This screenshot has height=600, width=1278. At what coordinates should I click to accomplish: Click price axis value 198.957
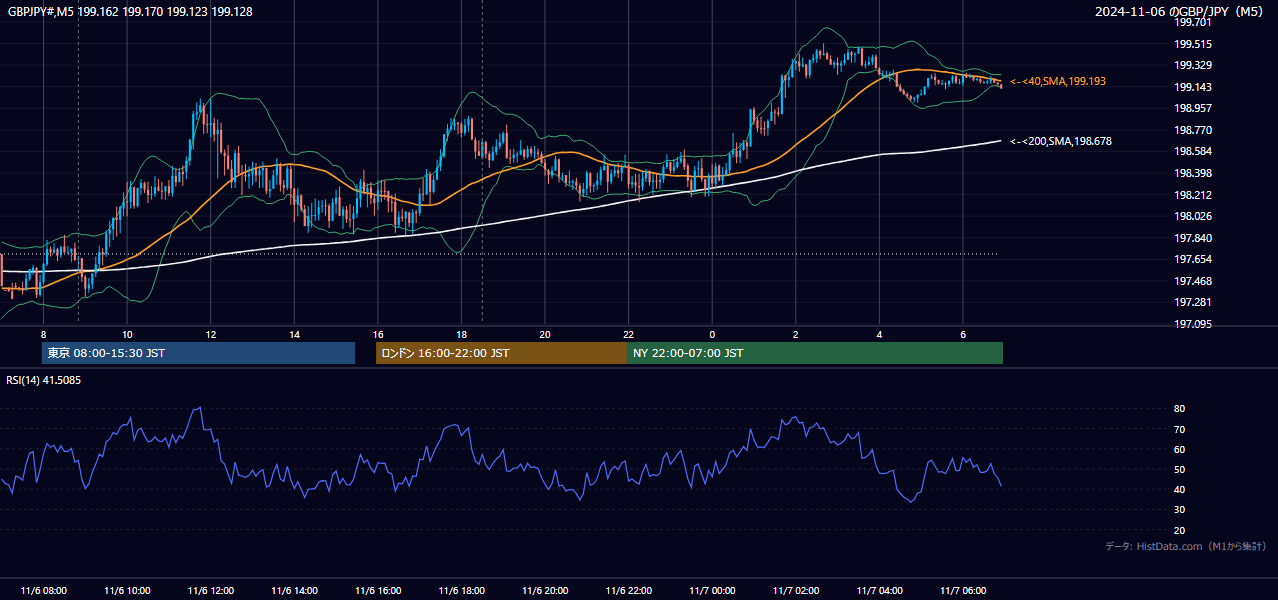(1193, 108)
